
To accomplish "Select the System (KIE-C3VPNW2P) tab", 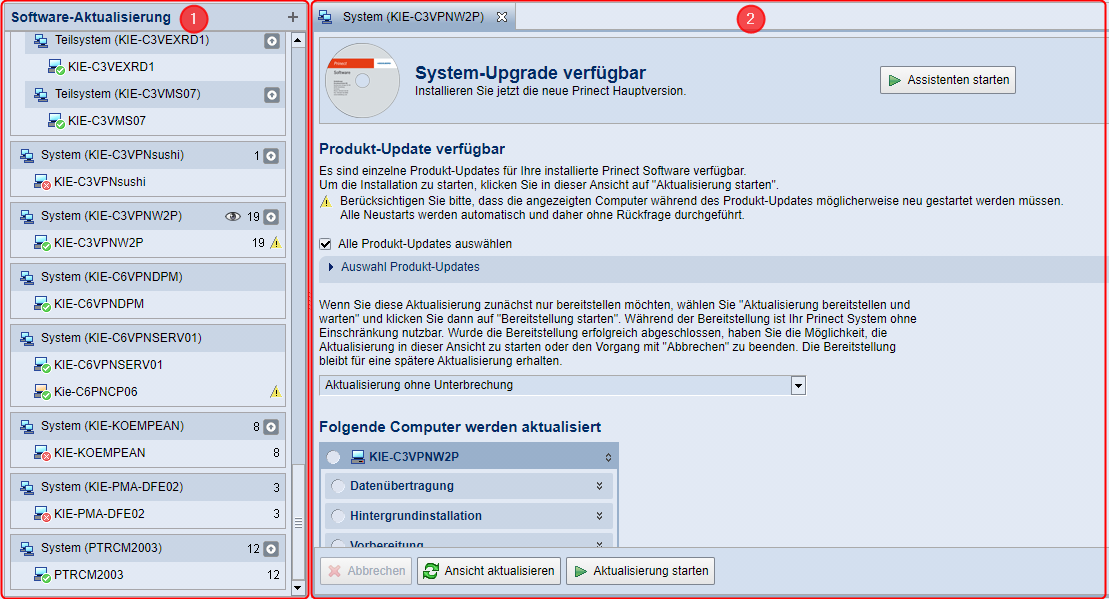I will click(414, 17).
